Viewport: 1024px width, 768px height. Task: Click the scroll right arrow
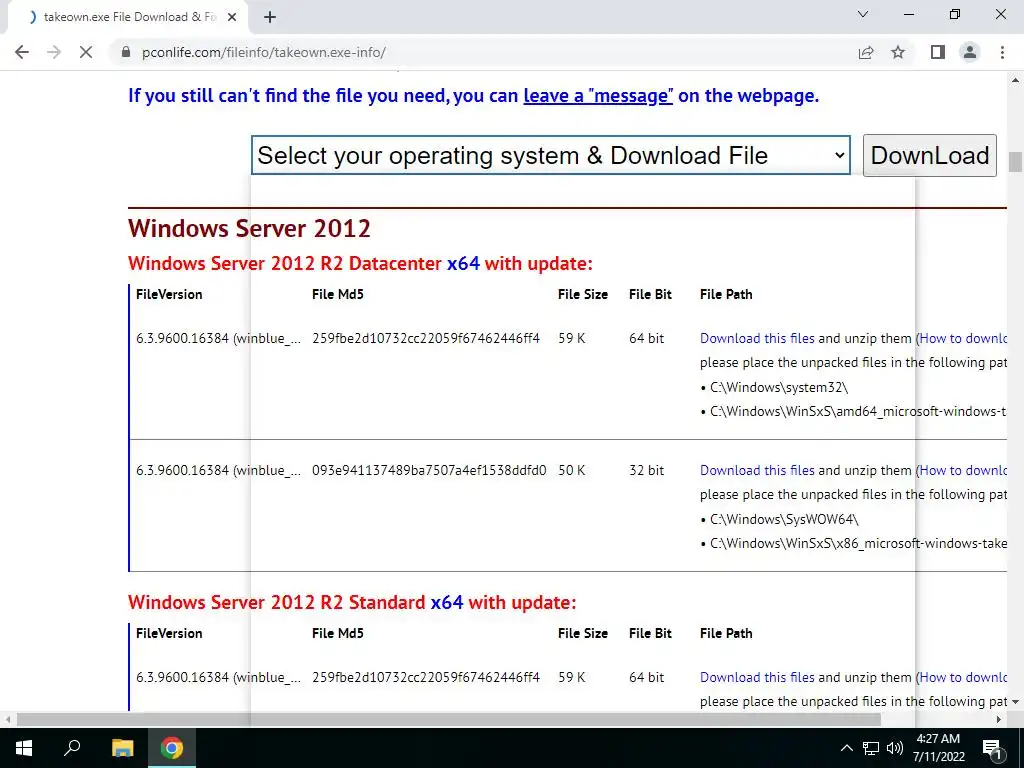[999, 719]
